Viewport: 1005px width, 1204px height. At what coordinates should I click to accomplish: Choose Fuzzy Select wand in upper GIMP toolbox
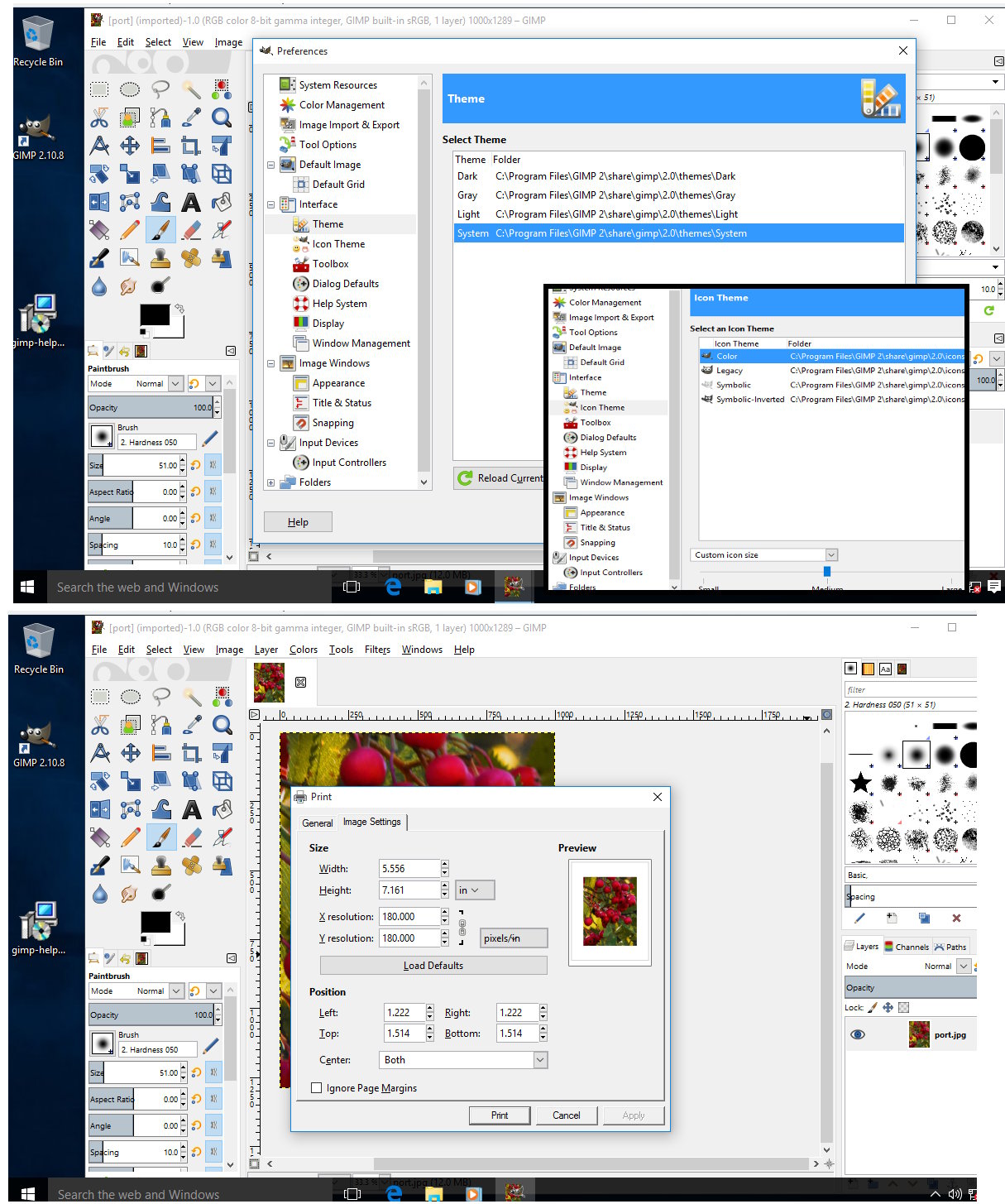tap(191, 89)
